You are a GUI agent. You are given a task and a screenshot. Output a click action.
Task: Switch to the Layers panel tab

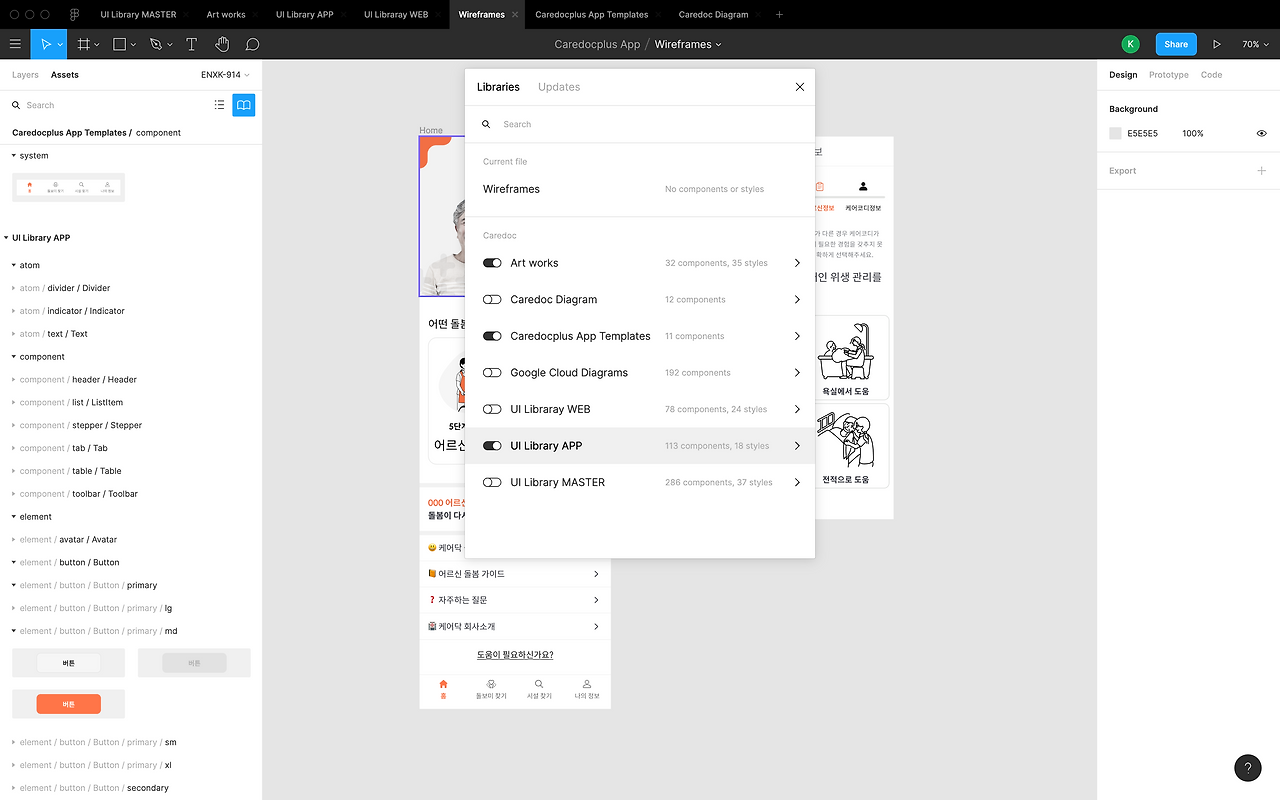coord(25,75)
